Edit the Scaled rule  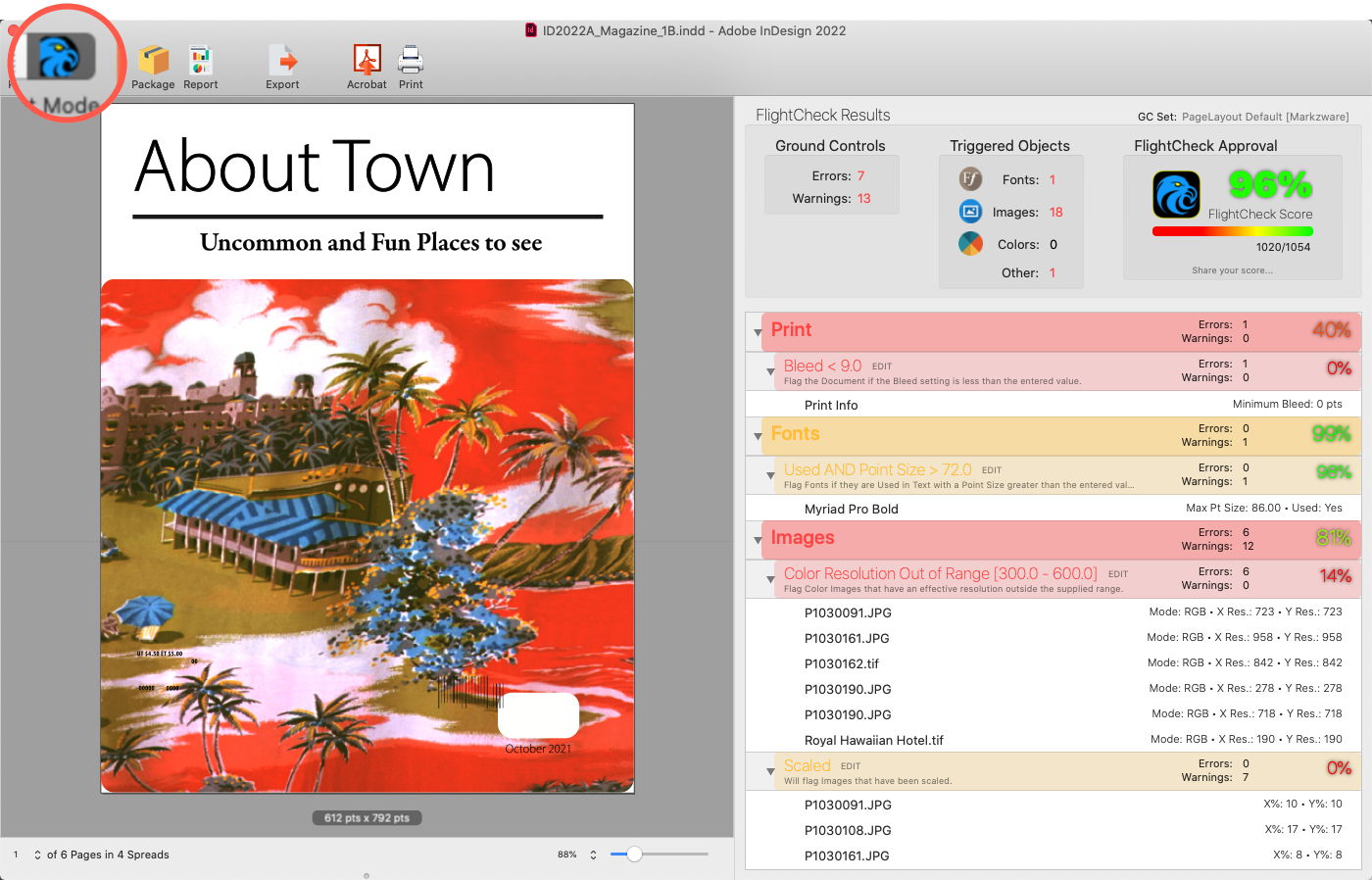[851, 766]
